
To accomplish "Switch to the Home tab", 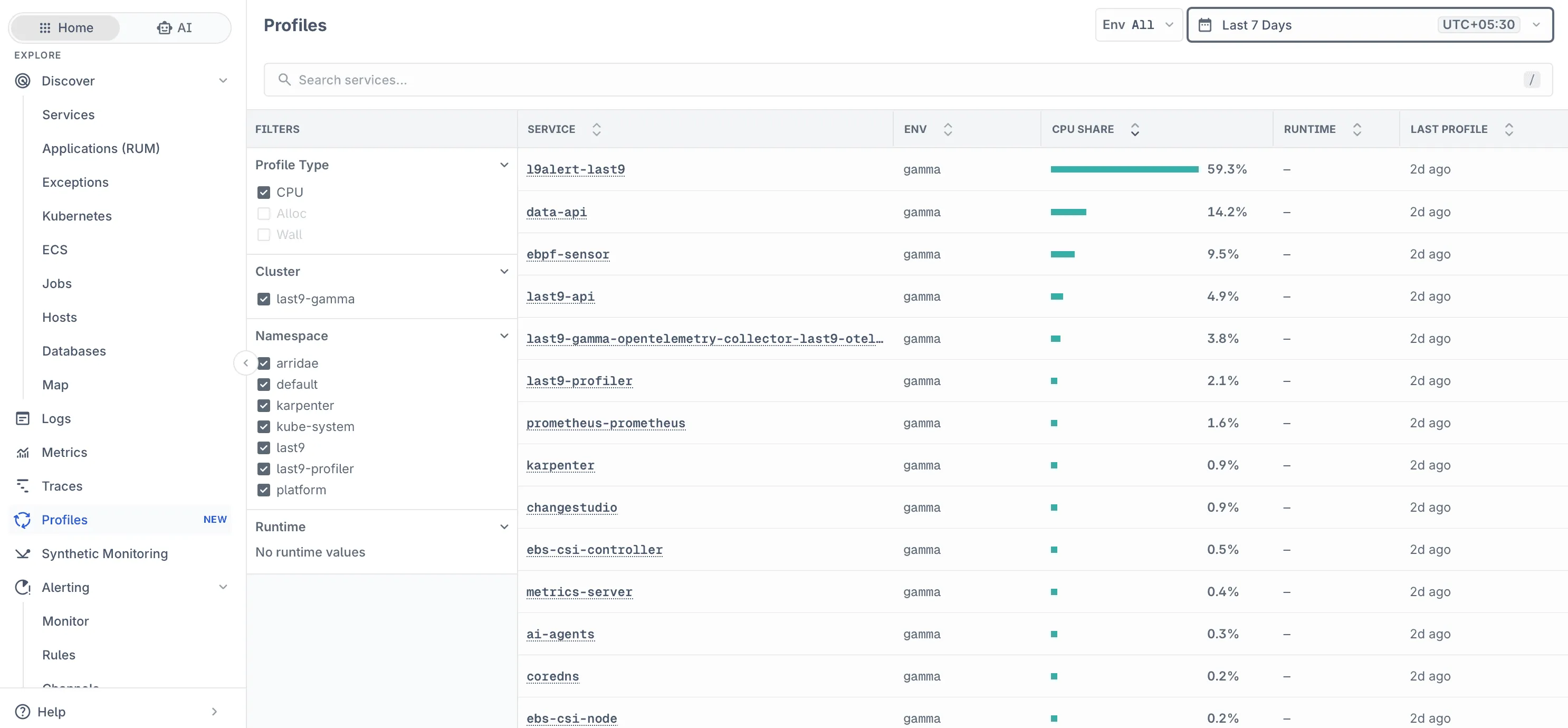I will tap(66, 28).
